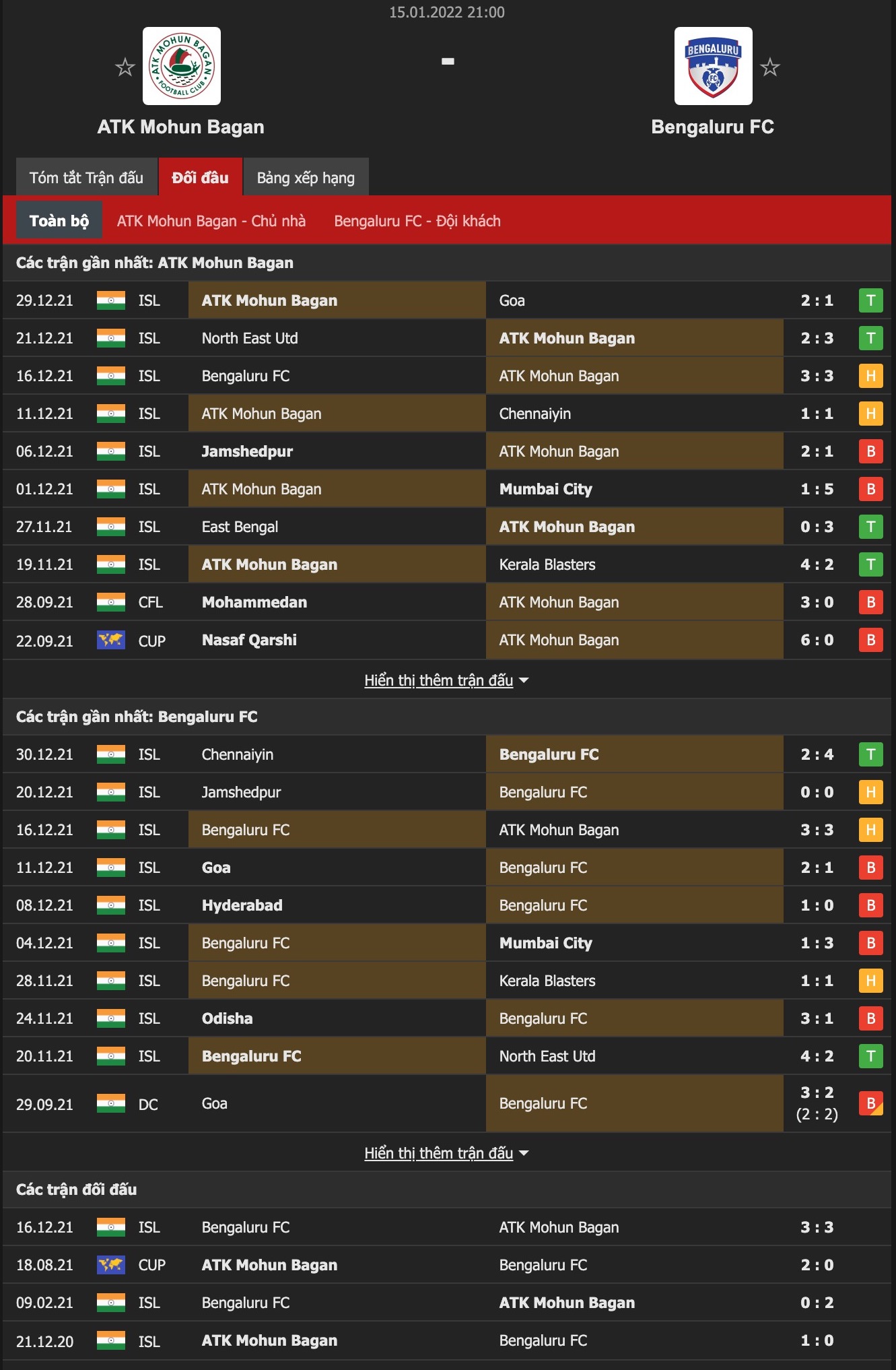
Task: Toggle favorite star for Bengaluru FC
Action: [x=769, y=67]
